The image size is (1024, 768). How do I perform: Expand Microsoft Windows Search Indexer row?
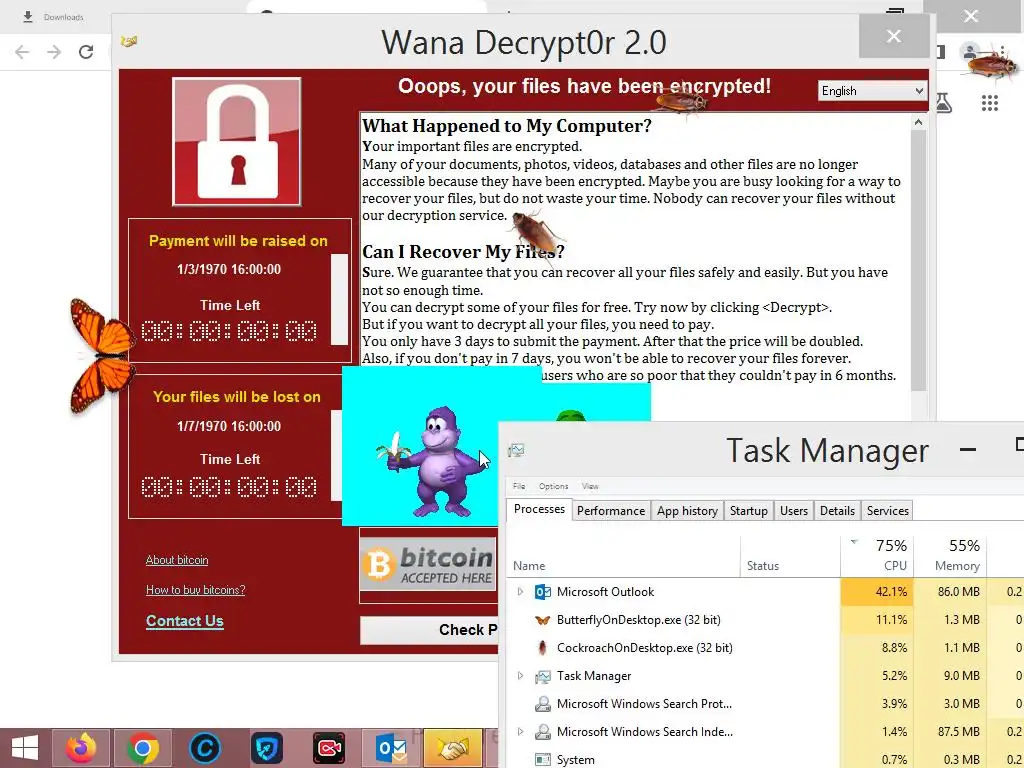520,732
